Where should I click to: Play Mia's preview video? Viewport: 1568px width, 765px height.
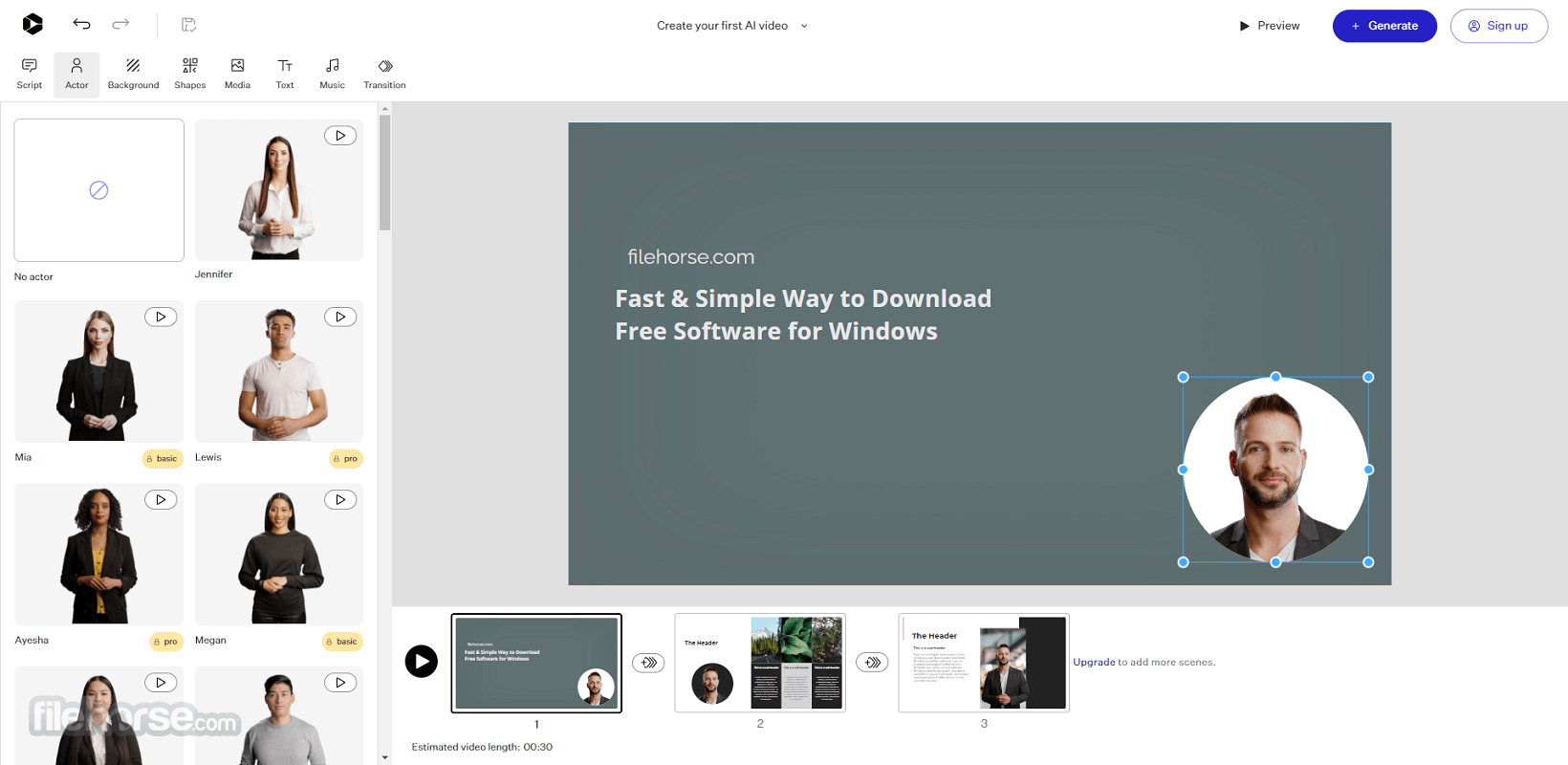[161, 317]
